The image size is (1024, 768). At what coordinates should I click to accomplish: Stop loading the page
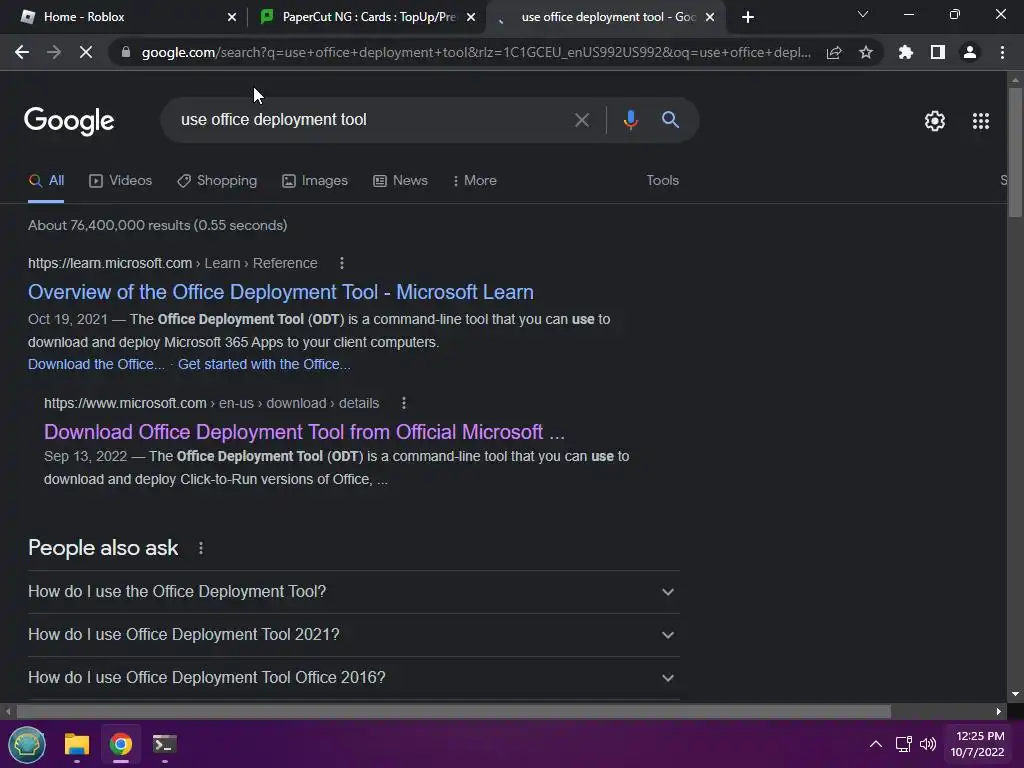[x=86, y=52]
